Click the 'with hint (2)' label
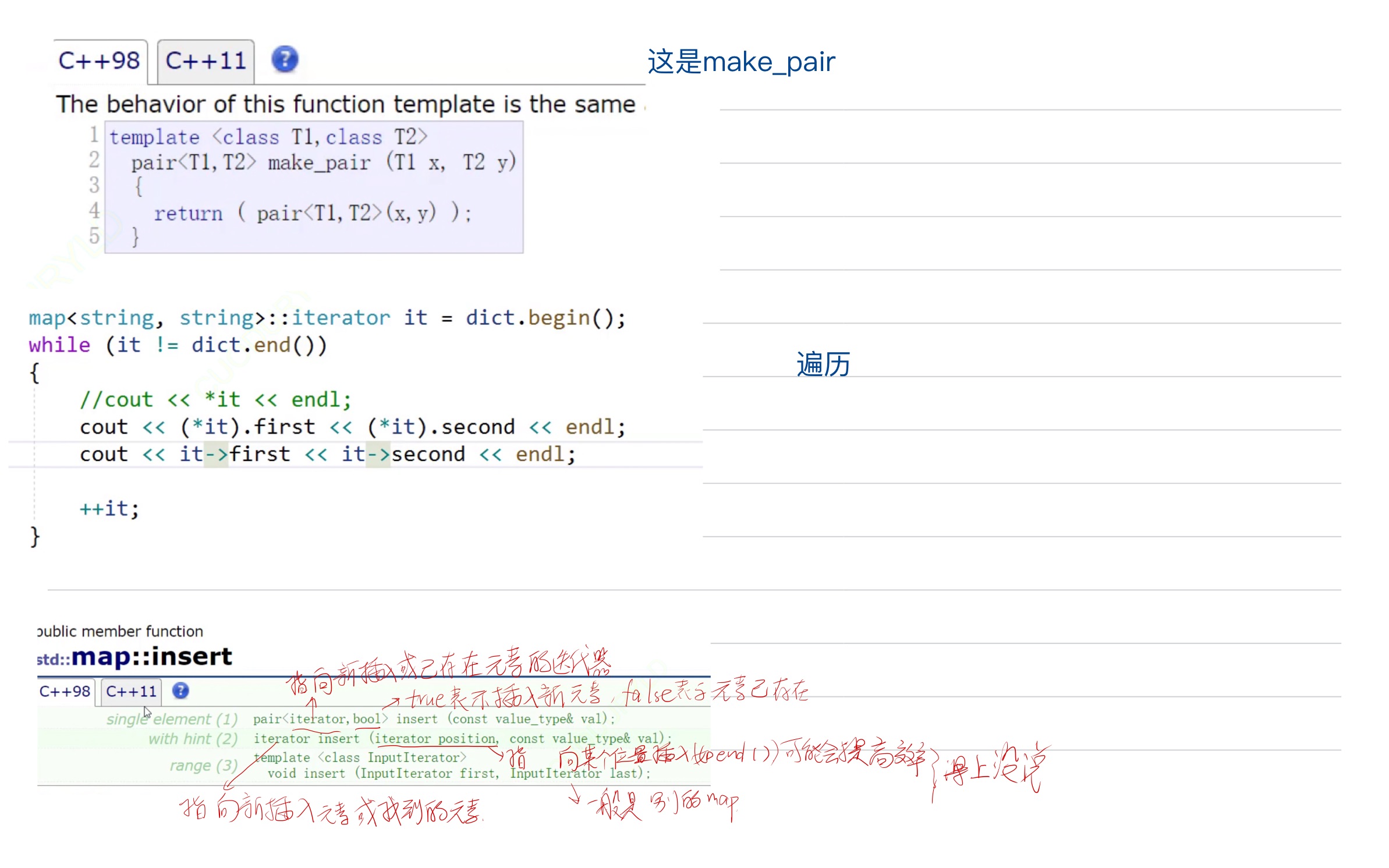The width and height of the screenshot is (1389, 868). coord(193,739)
